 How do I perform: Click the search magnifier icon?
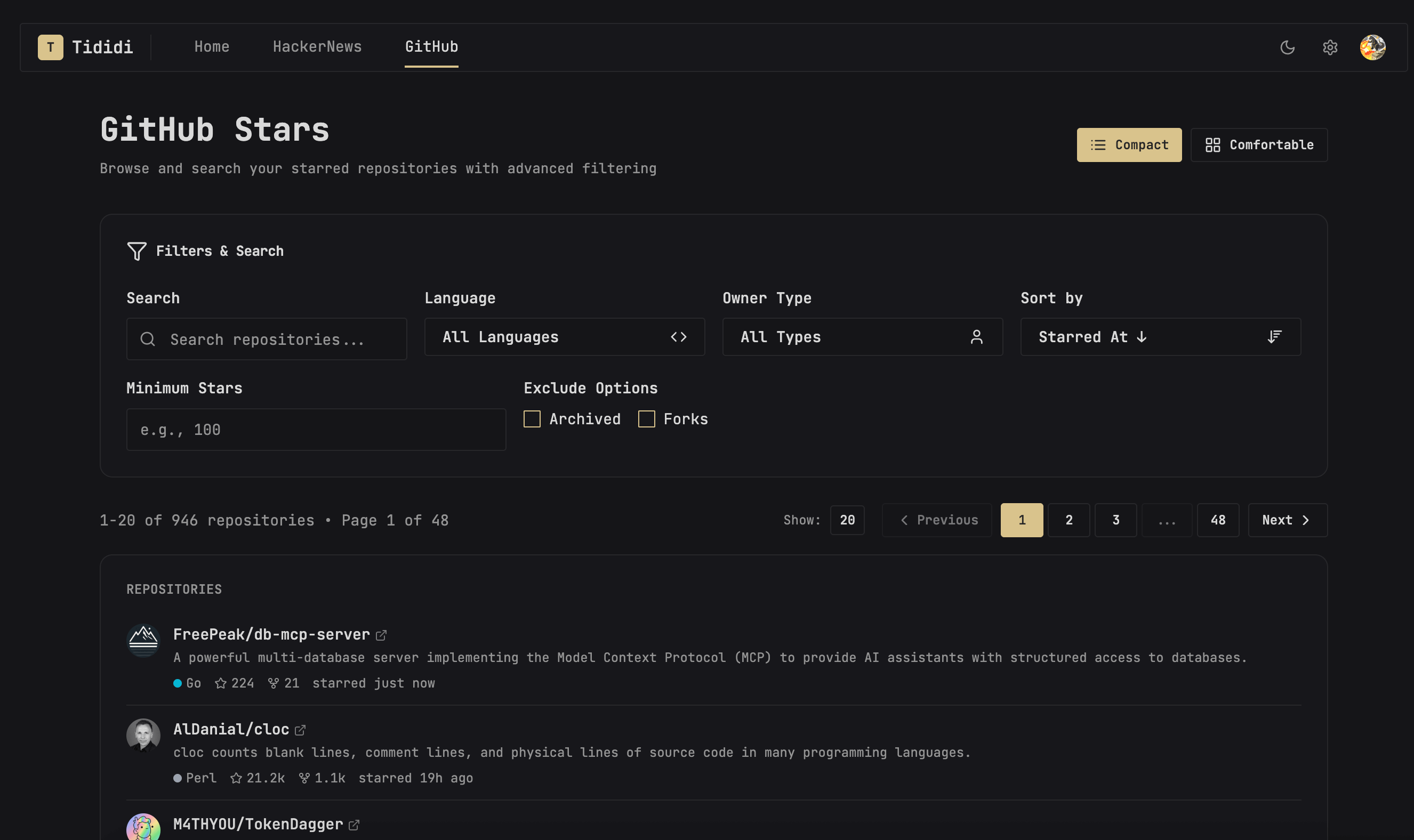pyautogui.click(x=148, y=339)
